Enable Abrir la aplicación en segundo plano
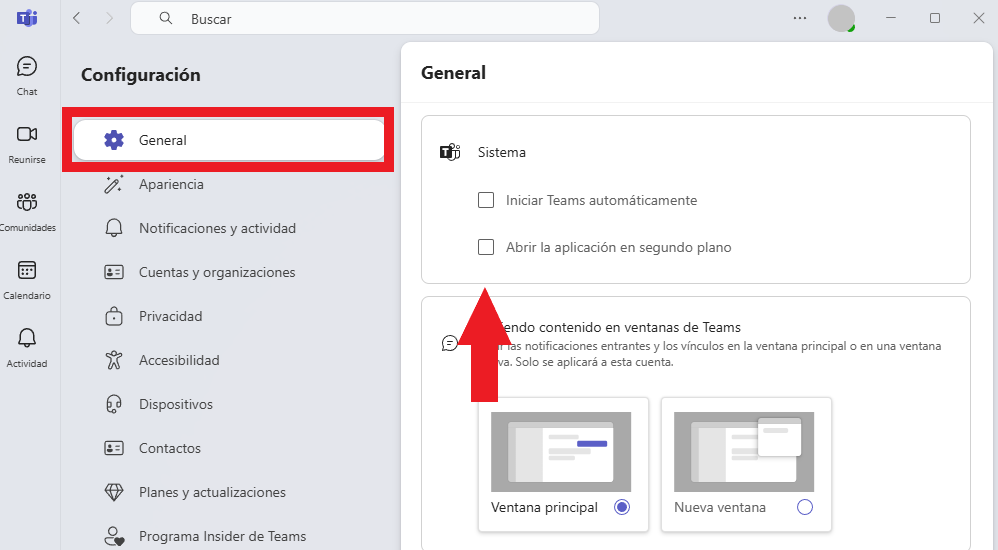This screenshot has height=550, width=998. 486,247
